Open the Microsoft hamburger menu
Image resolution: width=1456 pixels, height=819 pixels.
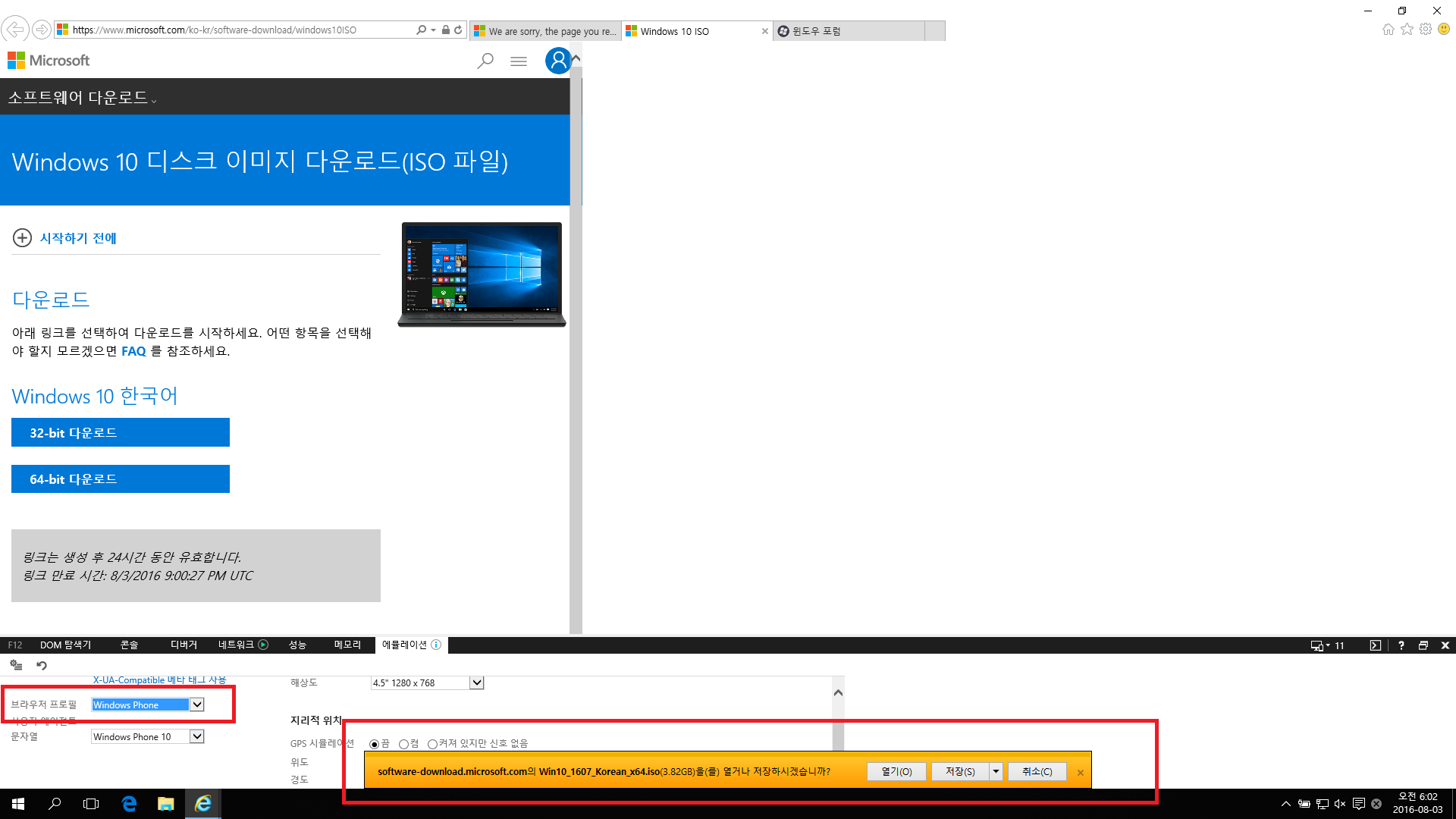click(519, 61)
